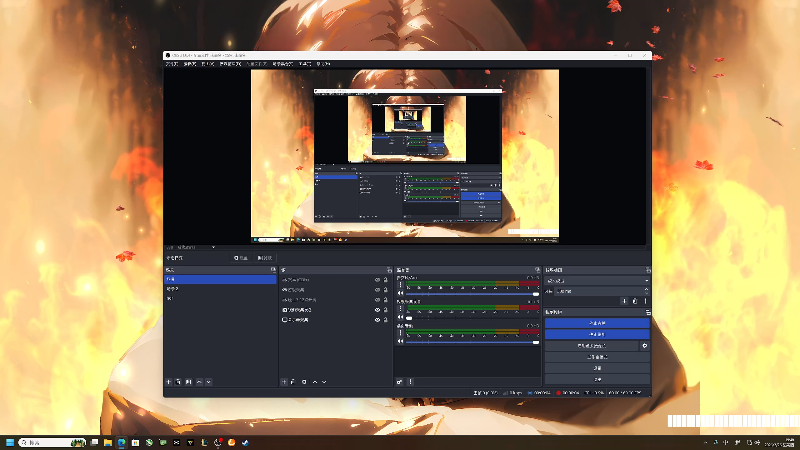The width and height of the screenshot is (800, 450).
Task: Open Task View from the taskbar
Action: click(94, 442)
